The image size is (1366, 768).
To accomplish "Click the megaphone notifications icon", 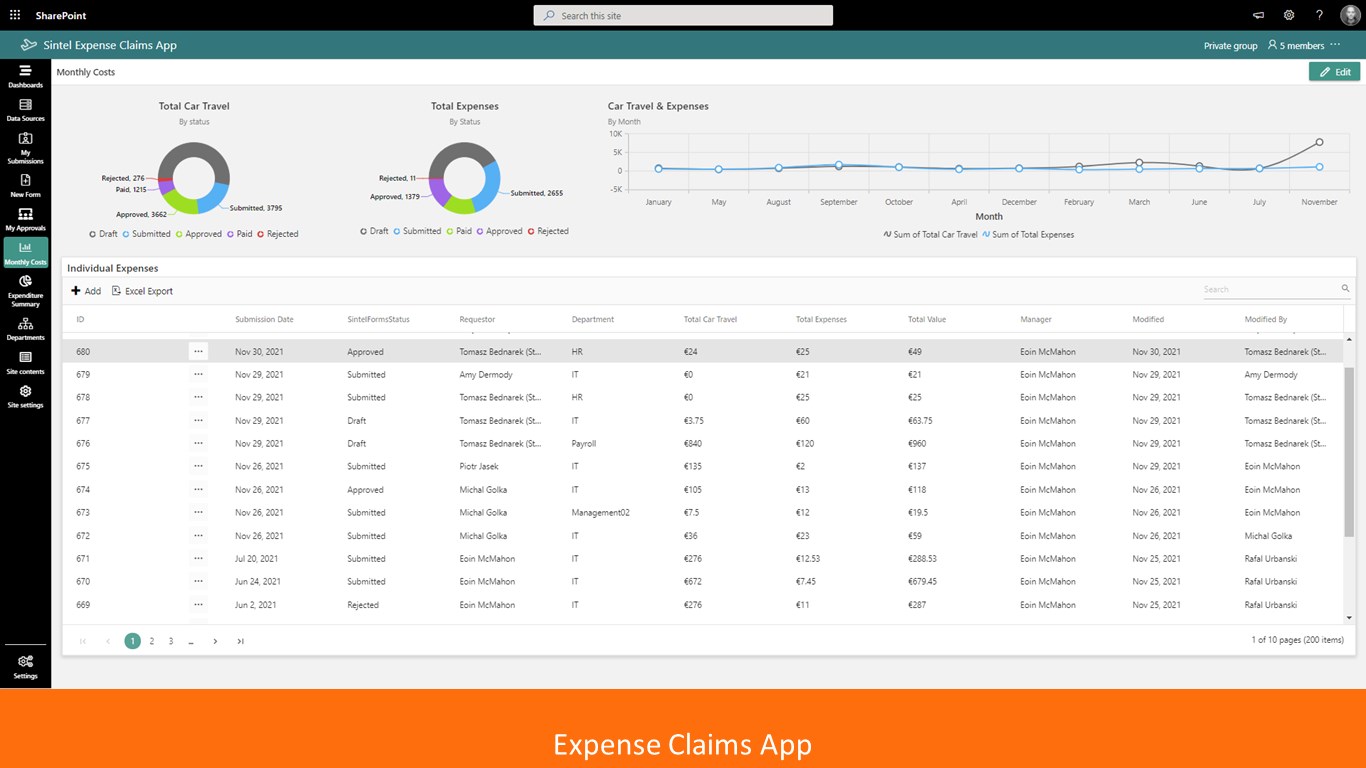I will [1258, 15].
